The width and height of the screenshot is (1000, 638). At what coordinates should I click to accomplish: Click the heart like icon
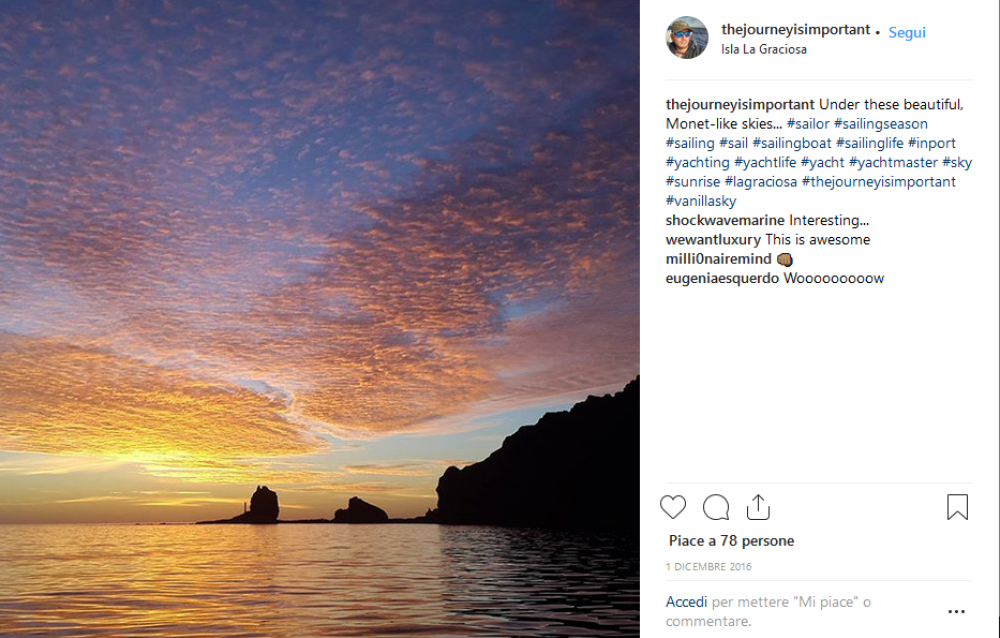(673, 507)
